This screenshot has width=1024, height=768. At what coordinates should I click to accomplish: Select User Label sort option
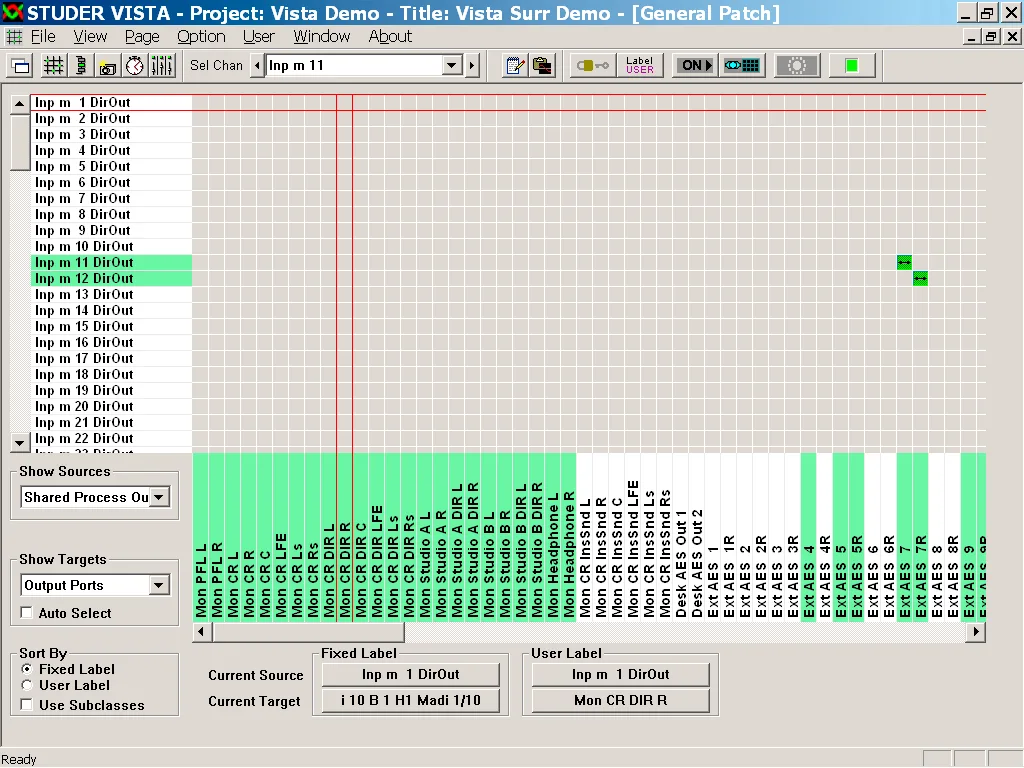[27, 685]
